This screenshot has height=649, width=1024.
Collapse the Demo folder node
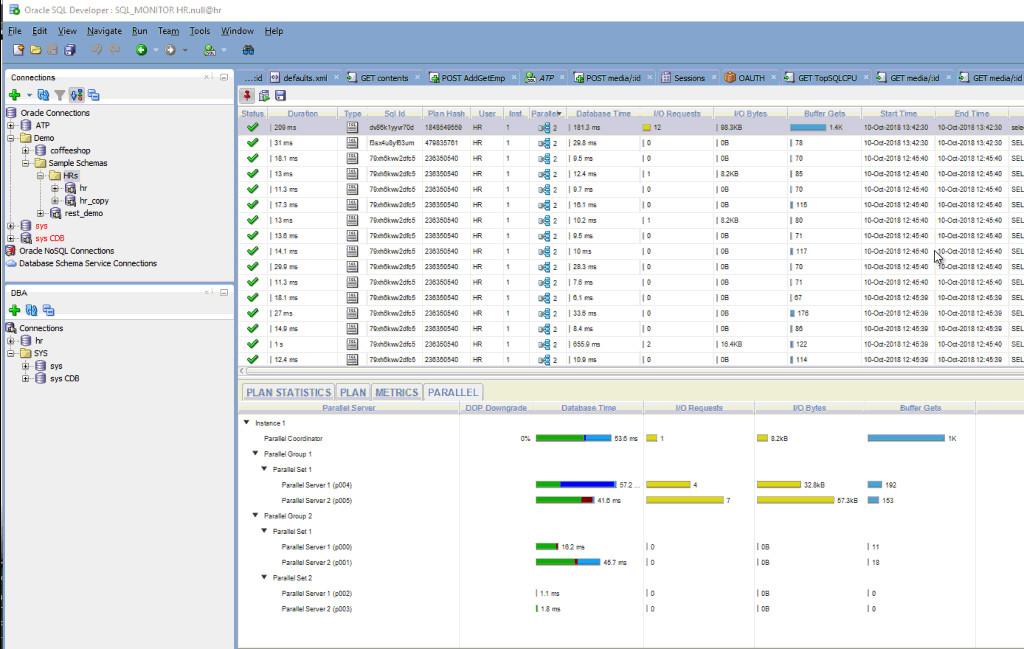point(10,138)
